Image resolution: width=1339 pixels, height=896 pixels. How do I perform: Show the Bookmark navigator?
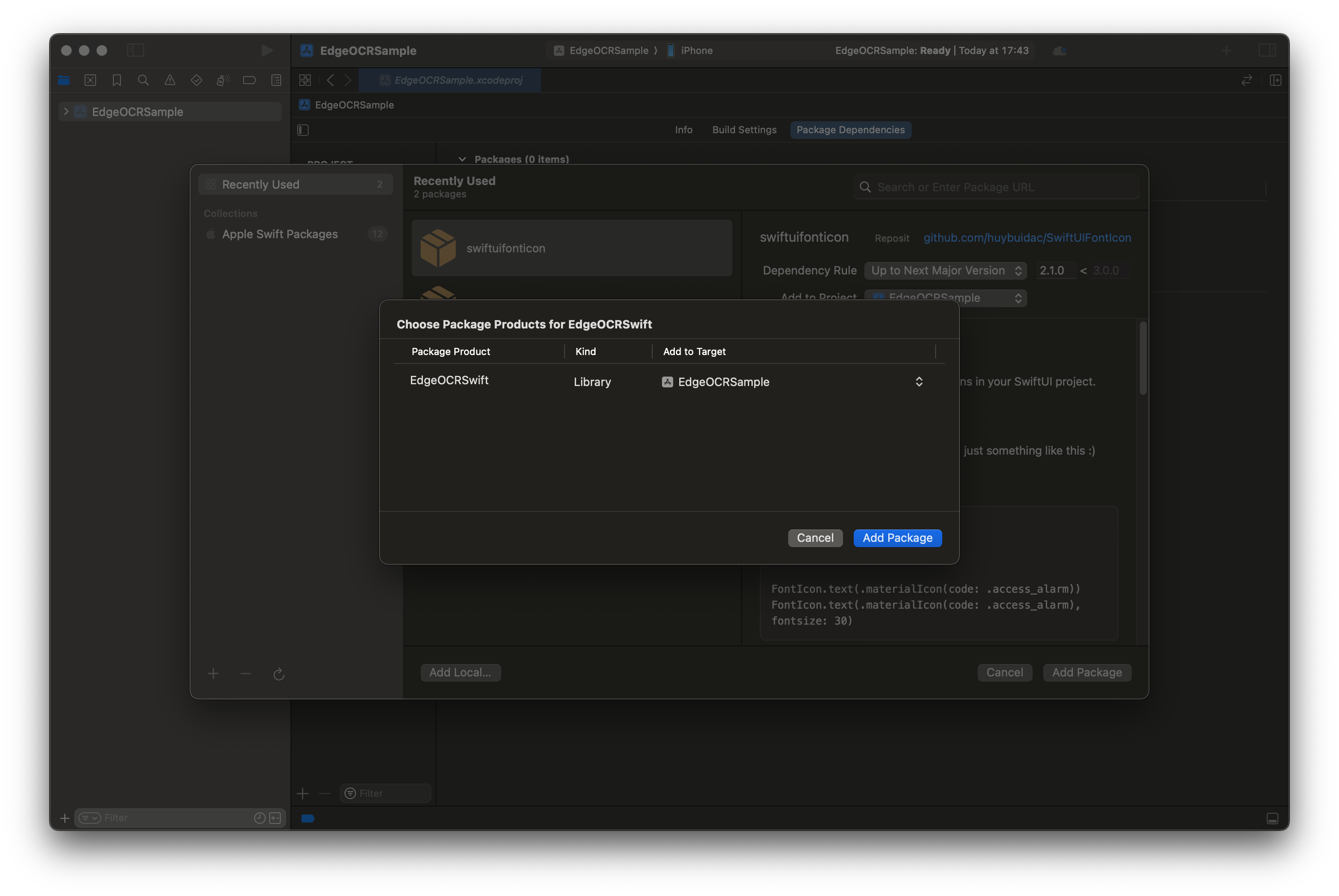click(x=116, y=80)
